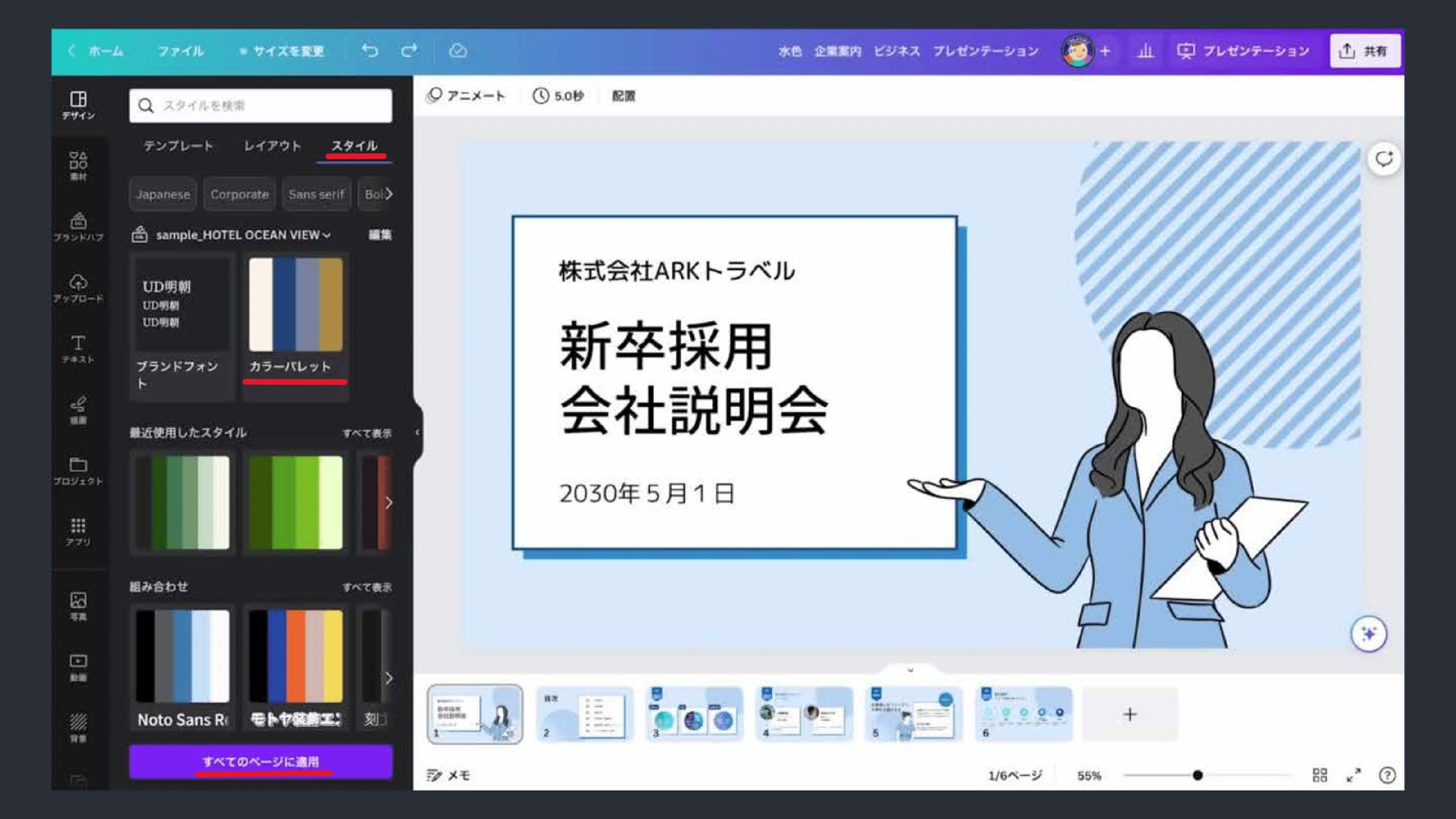The image size is (1456, 819).
Task: Click the brand kit Edit link
Action: pyautogui.click(x=380, y=234)
